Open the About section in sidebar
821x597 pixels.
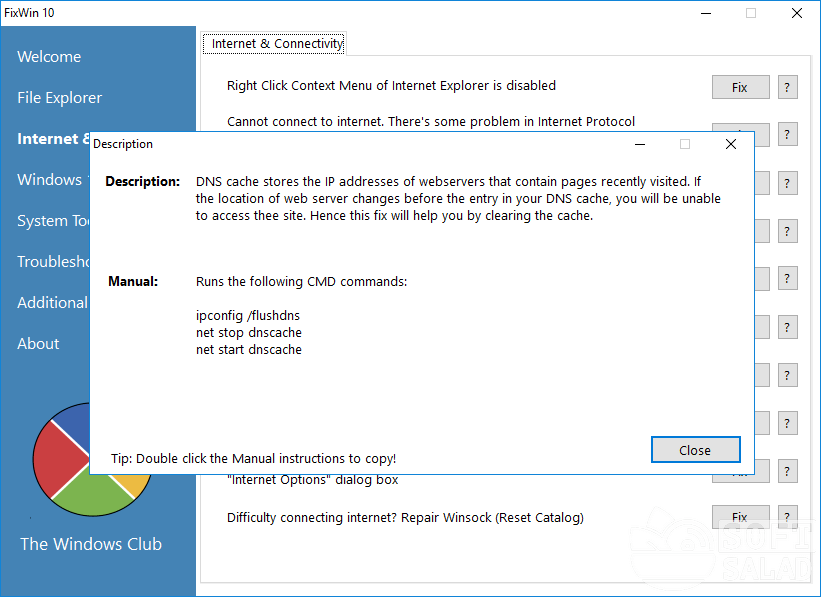[x=38, y=344]
